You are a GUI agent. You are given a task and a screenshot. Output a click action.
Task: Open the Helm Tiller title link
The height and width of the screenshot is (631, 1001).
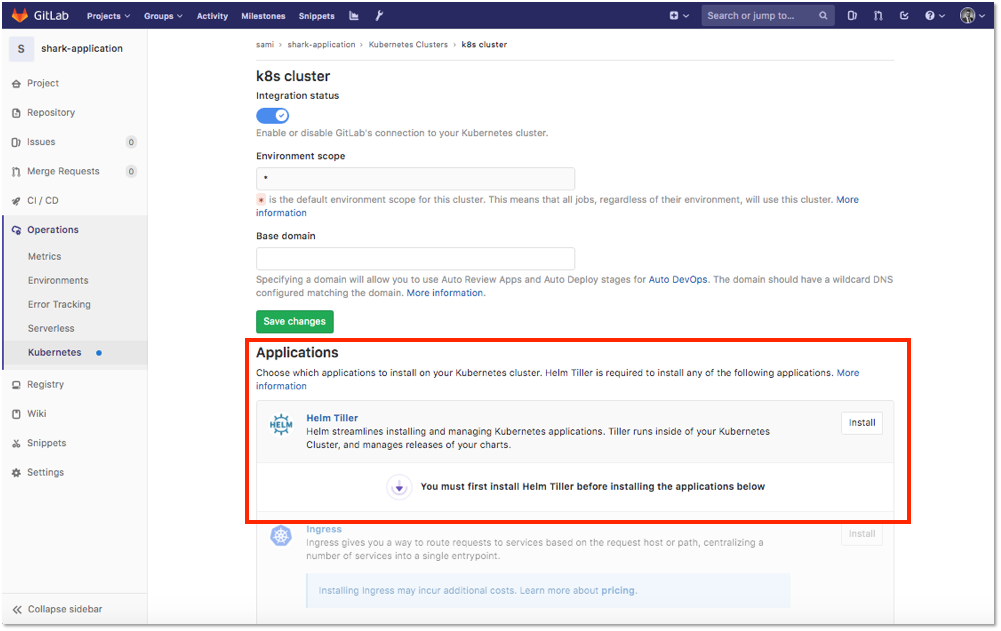[x=332, y=418]
